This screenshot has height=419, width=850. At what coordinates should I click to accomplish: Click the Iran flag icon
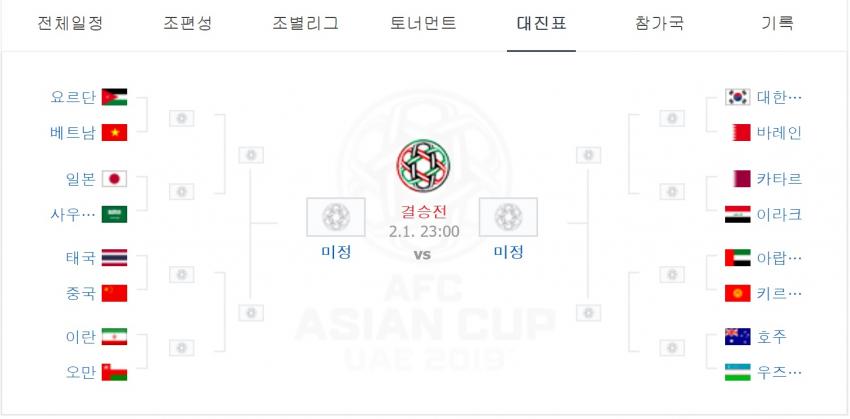(x=114, y=337)
